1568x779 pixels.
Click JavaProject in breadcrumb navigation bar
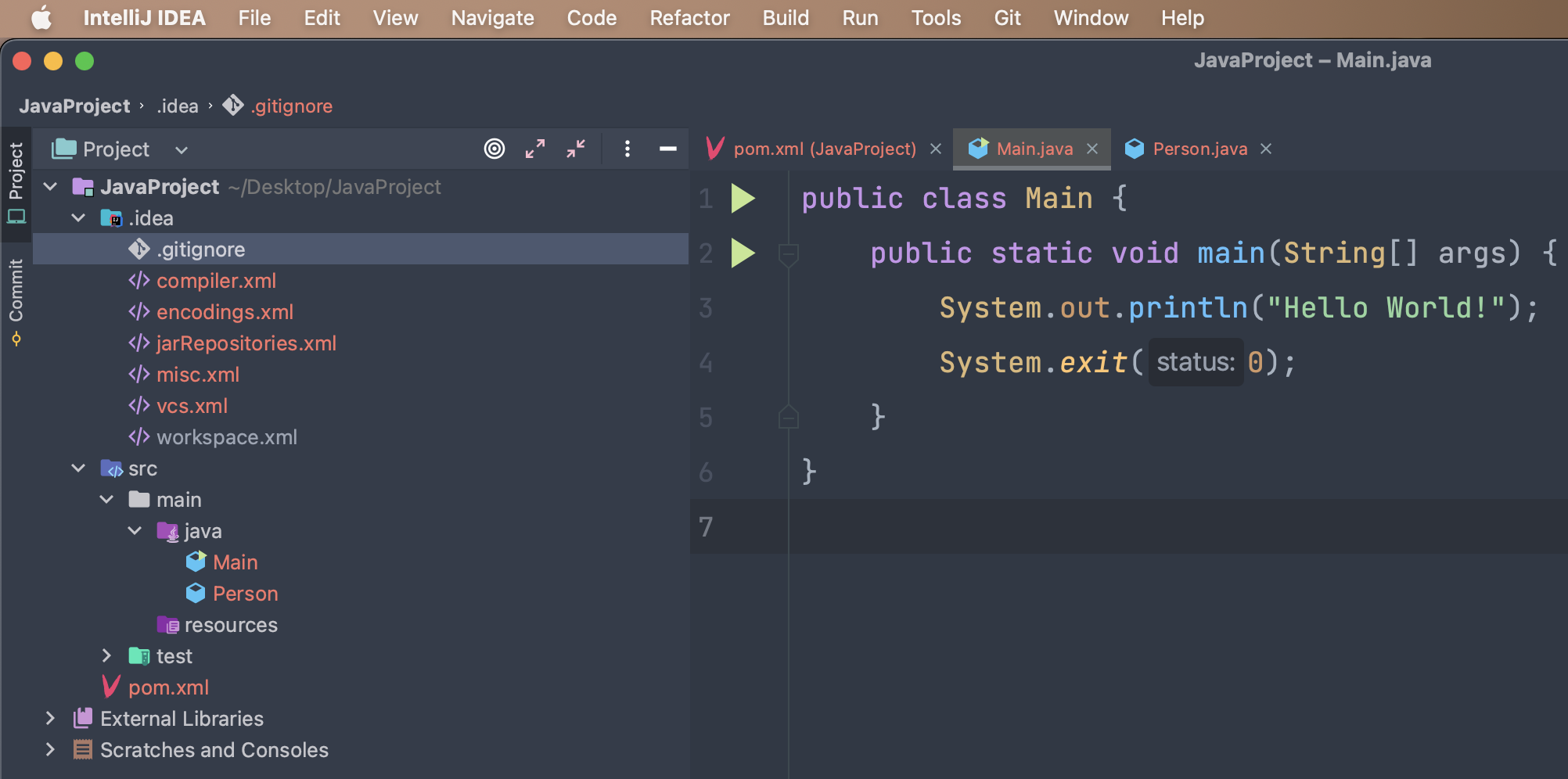coord(74,106)
